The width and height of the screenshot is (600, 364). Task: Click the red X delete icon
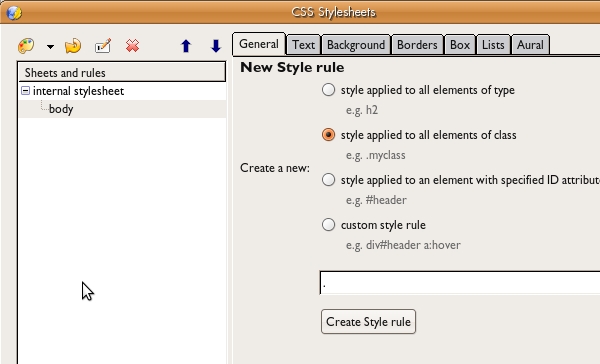(x=132, y=46)
